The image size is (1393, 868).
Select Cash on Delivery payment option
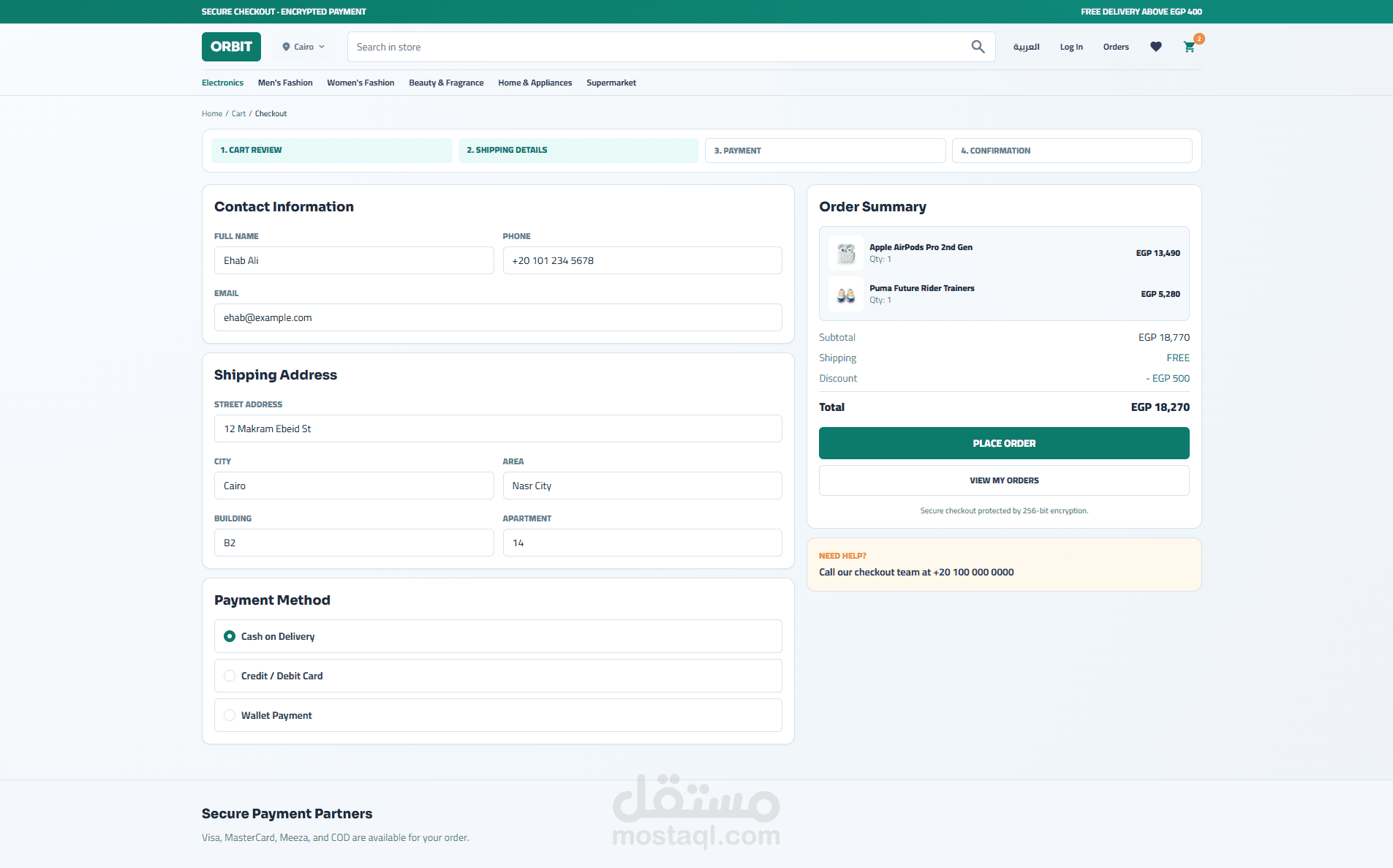[x=498, y=636]
